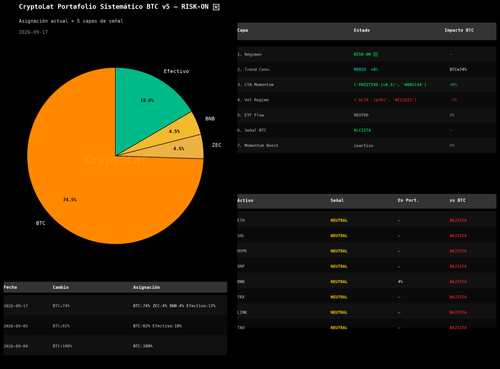Click the square icon after the RISK-ON title
This screenshot has height=369, width=500.
216,7
